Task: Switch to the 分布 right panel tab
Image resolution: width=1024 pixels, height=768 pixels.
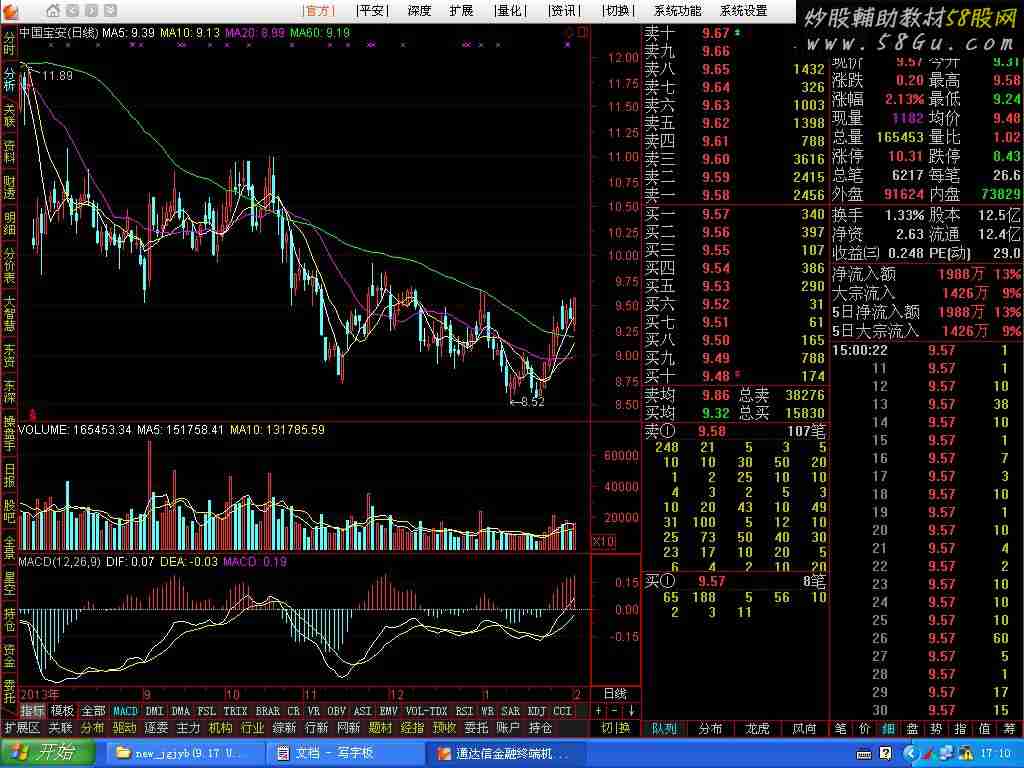Action: coord(711,728)
